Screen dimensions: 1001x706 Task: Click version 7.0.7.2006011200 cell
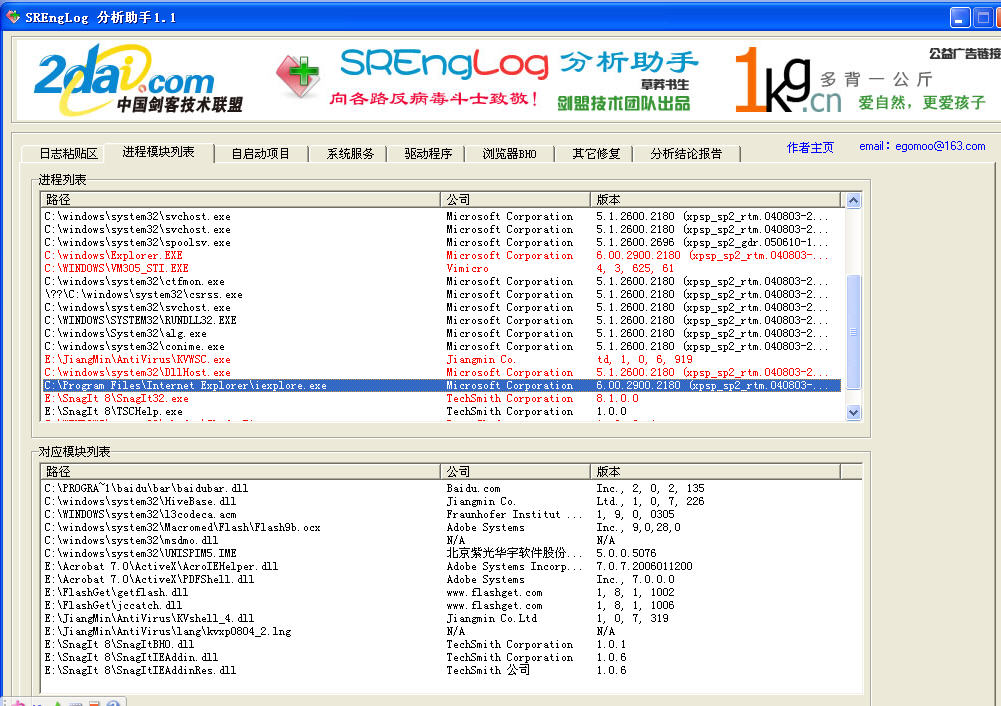[644, 566]
